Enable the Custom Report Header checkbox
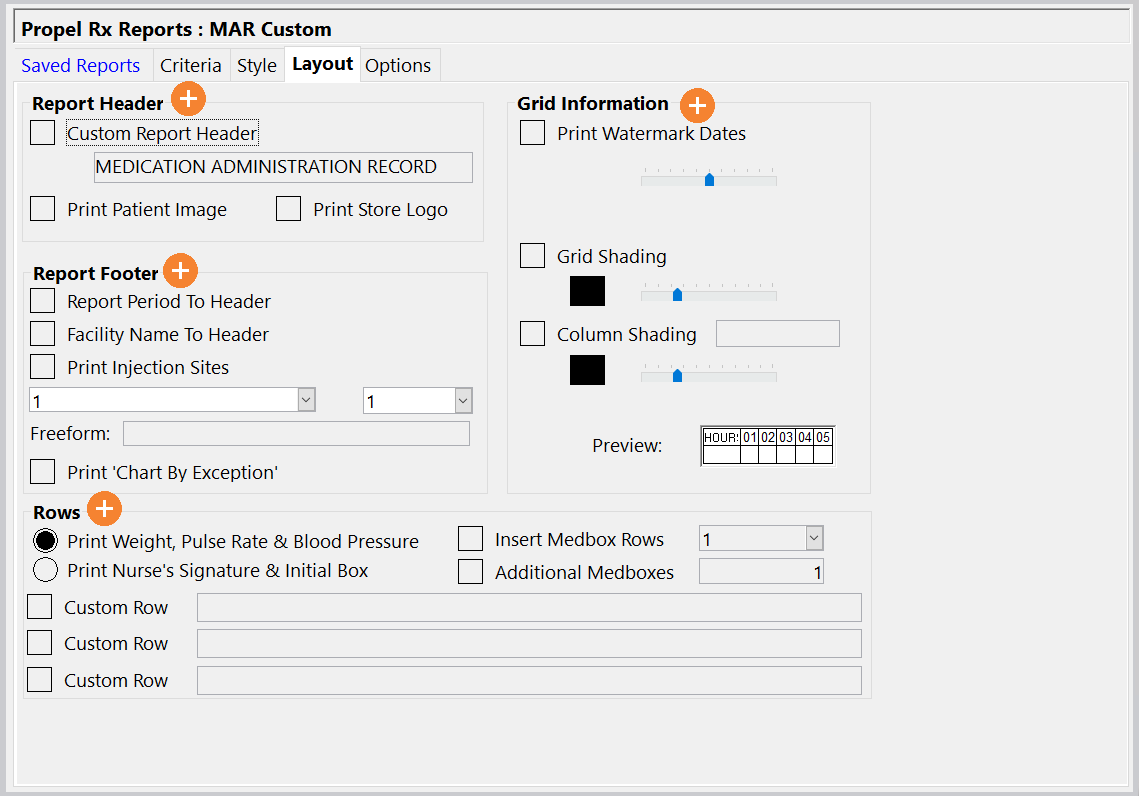This screenshot has width=1139, height=796. tap(43, 133)
